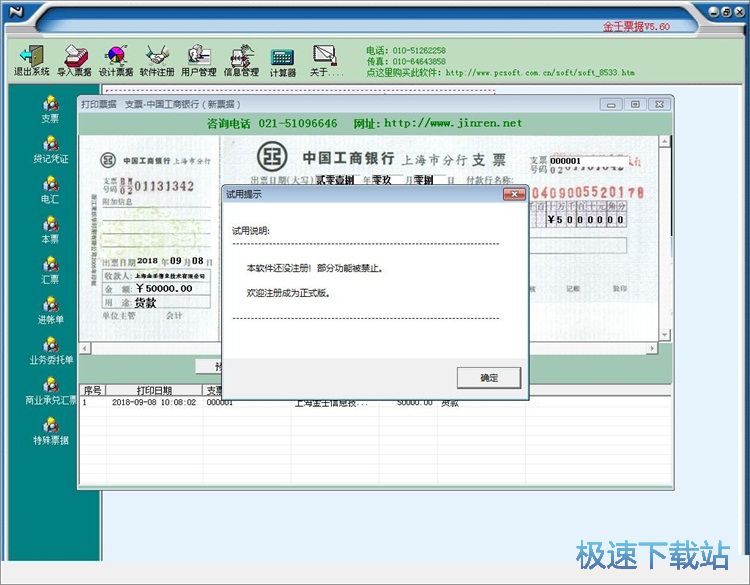Click the 打印日期 column header
The width and height of the screenshot is (750, 585).
click(x=154, y=390)
